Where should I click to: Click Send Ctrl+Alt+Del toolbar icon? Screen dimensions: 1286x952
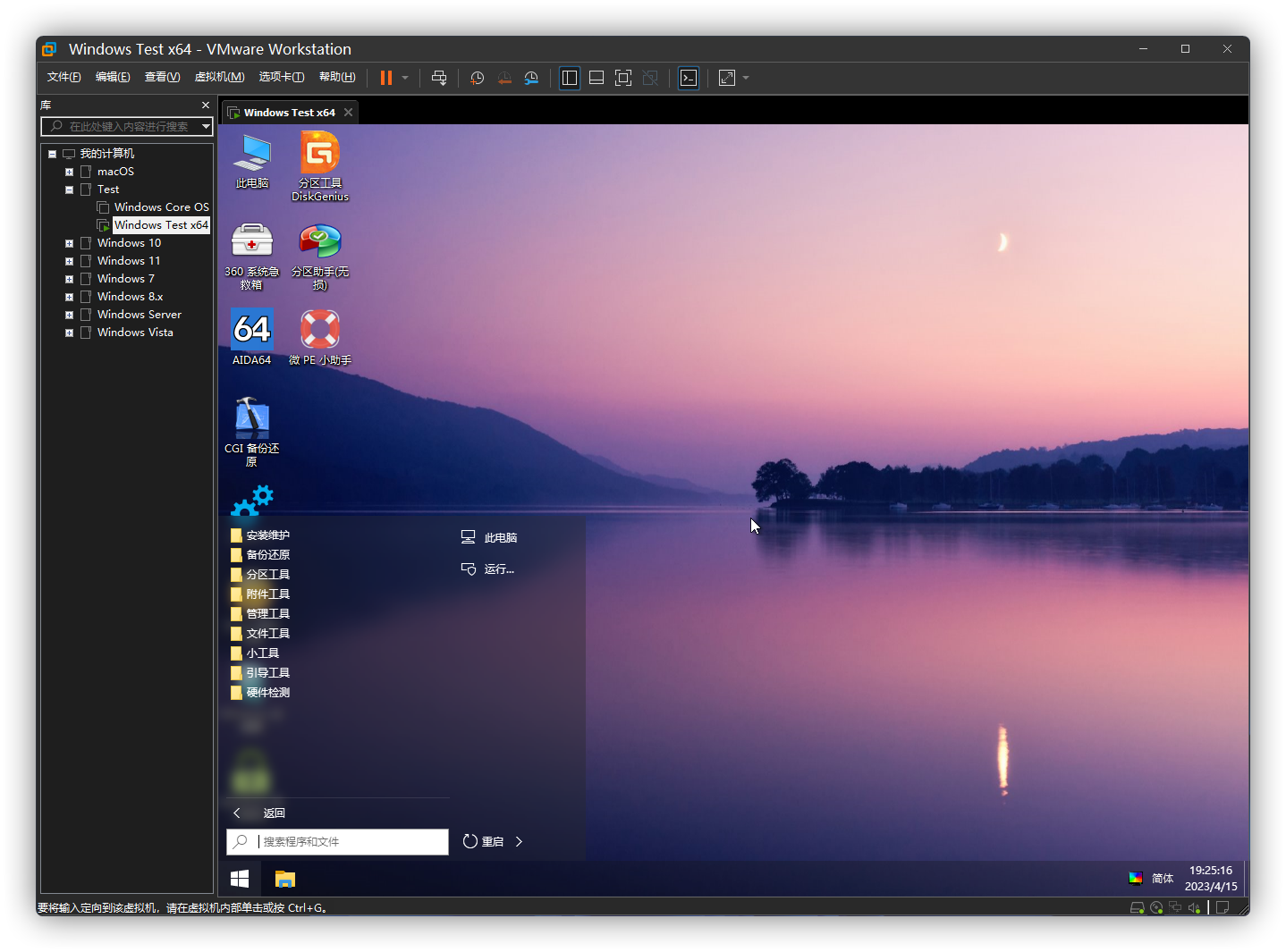pos(439,78)
